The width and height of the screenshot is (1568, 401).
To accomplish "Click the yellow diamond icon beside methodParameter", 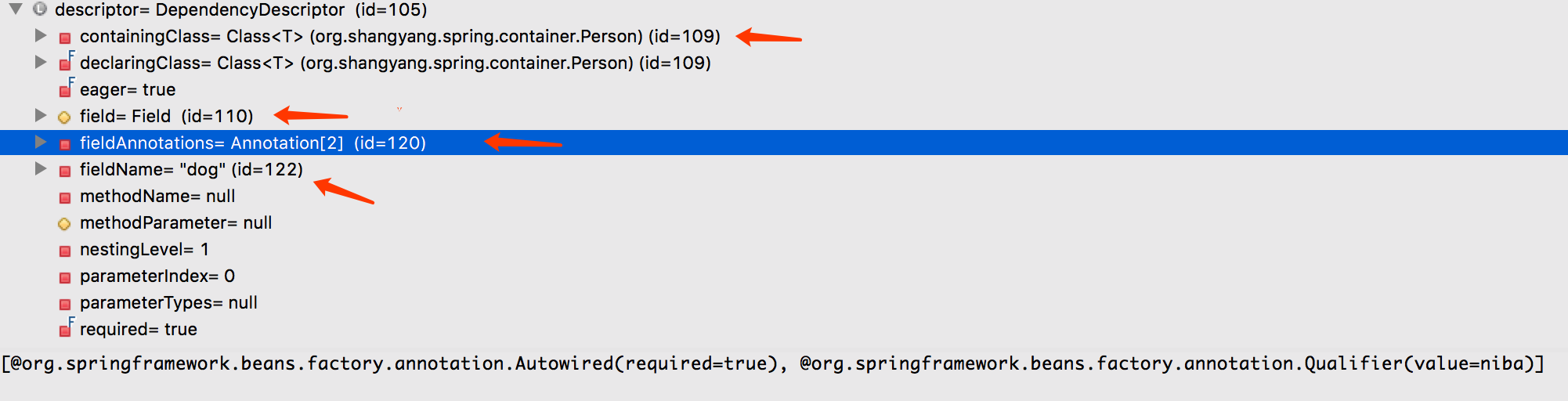I will point(64,224).
